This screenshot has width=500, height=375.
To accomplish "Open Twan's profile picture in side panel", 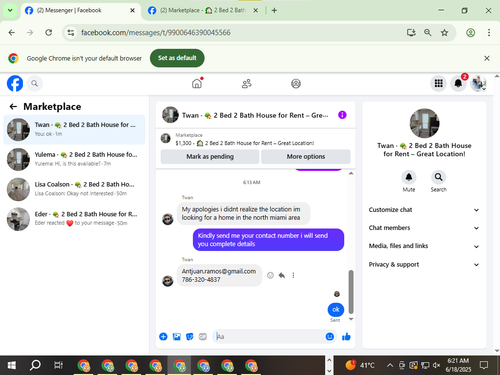I will [424, 123].
